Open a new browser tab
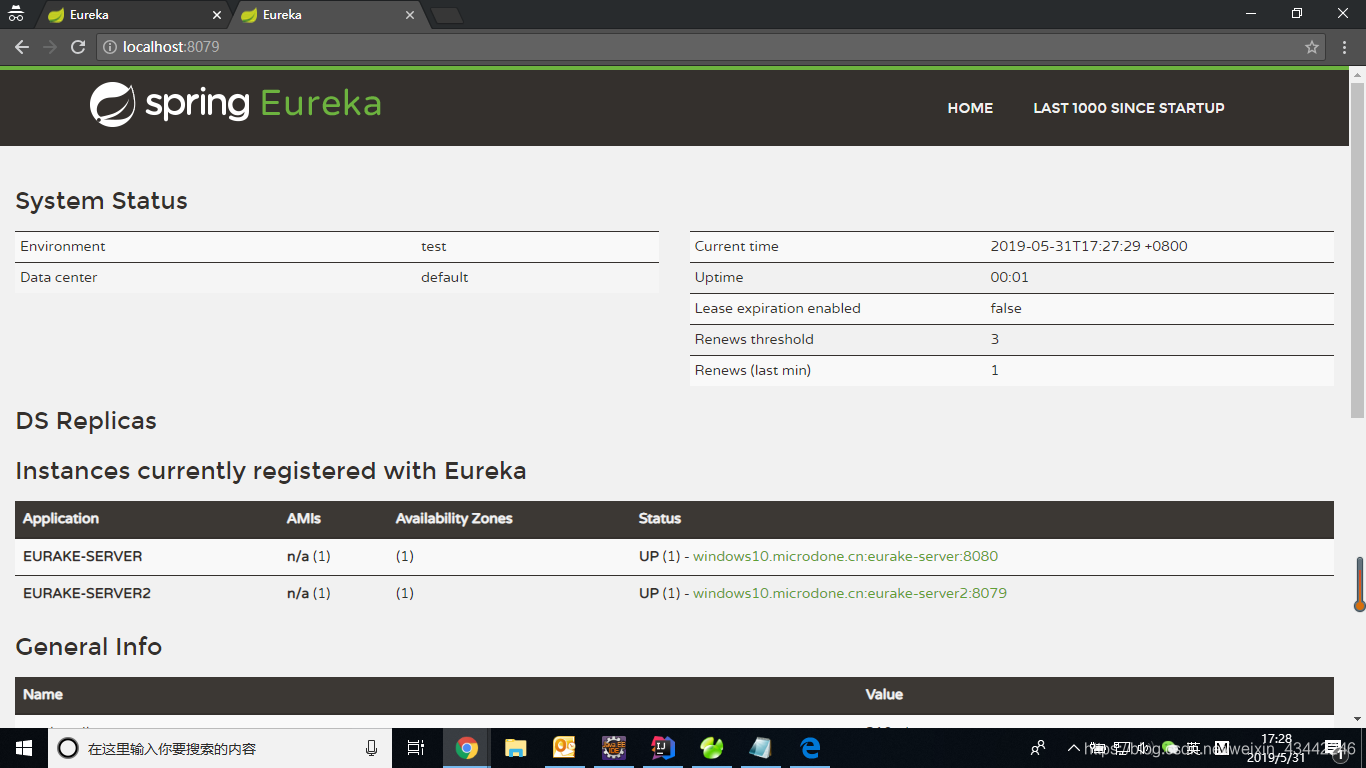Image resolution: width=1366 pixels, height=768 pixels. 446,15
